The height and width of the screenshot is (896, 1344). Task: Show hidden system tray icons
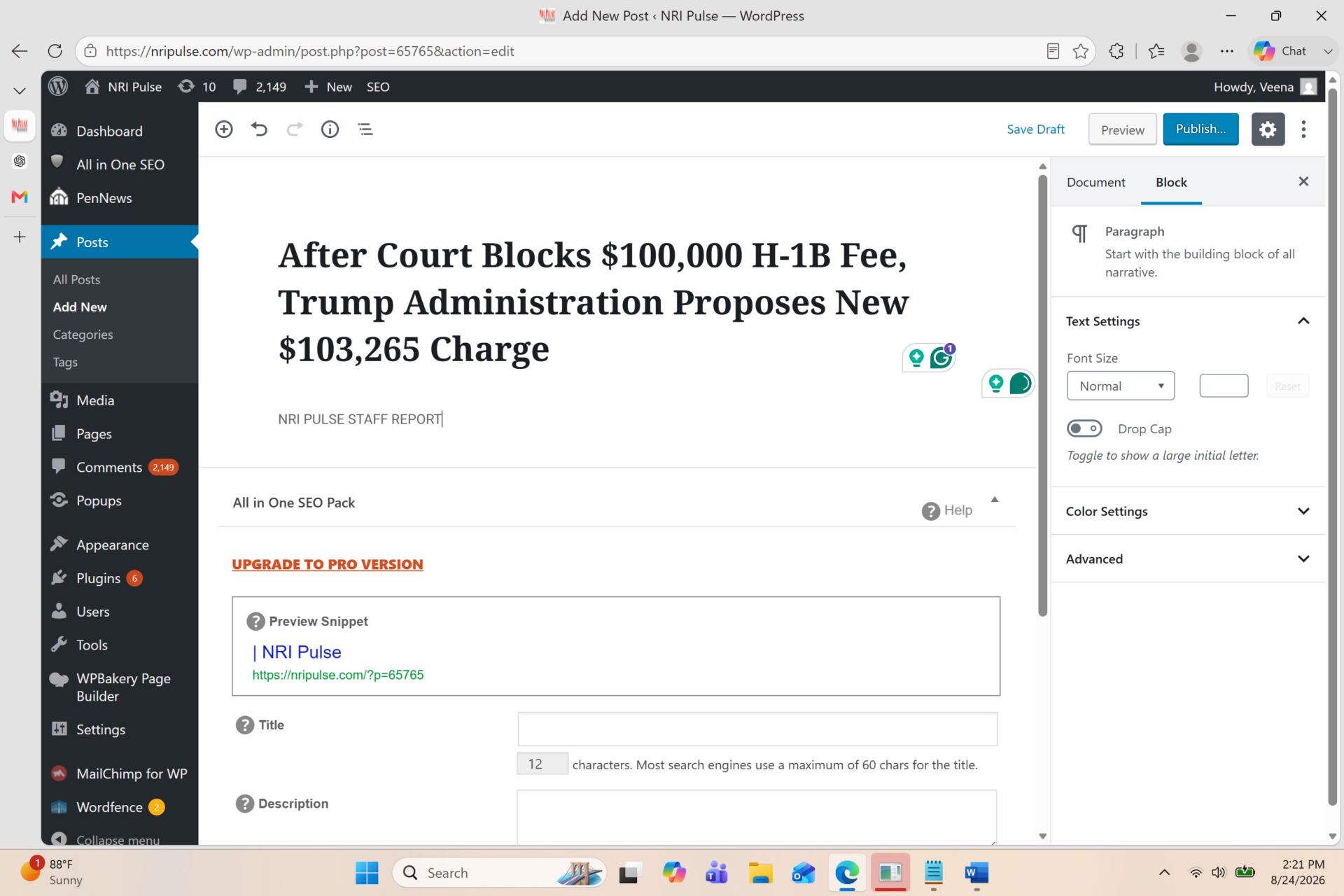pos(1164,873)
